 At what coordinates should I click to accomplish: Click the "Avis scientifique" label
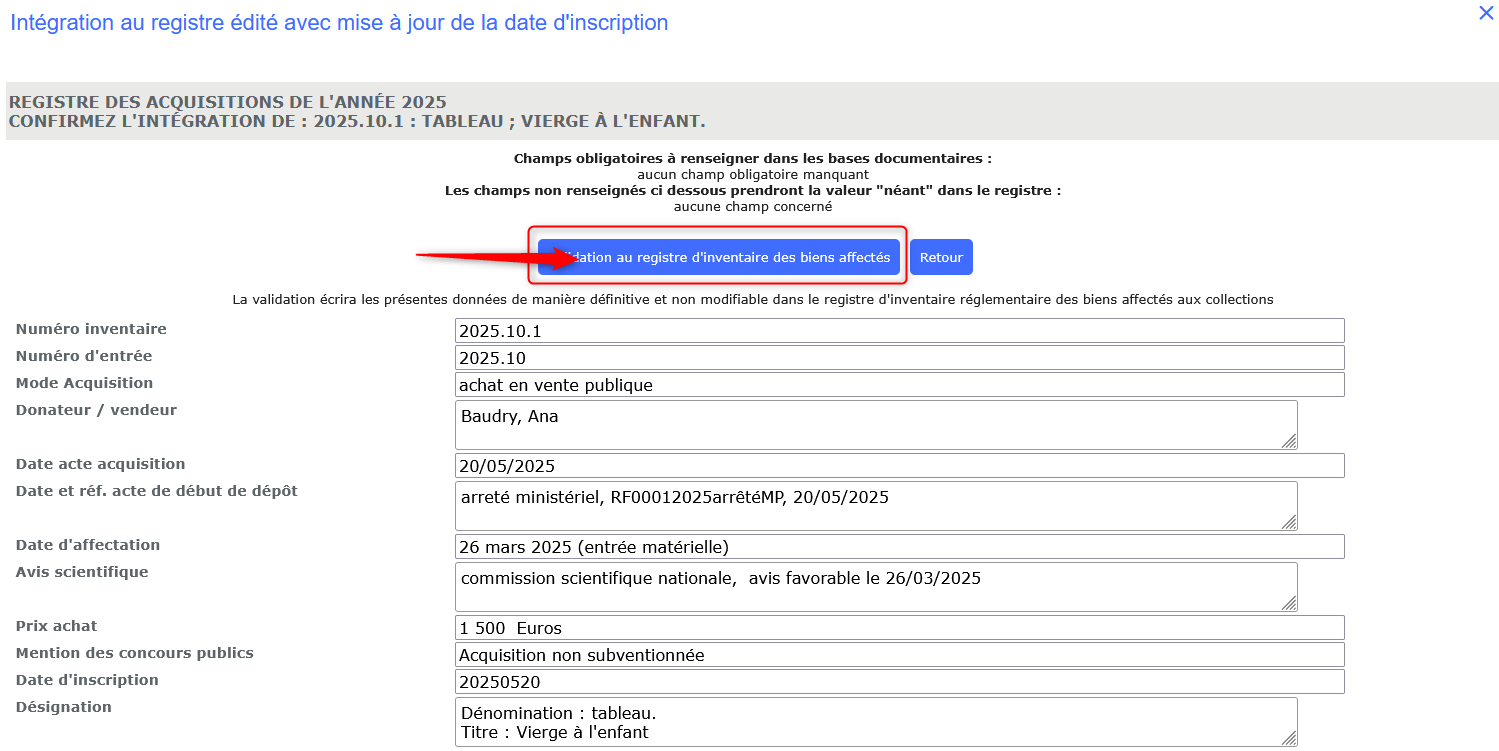point(82,572)
